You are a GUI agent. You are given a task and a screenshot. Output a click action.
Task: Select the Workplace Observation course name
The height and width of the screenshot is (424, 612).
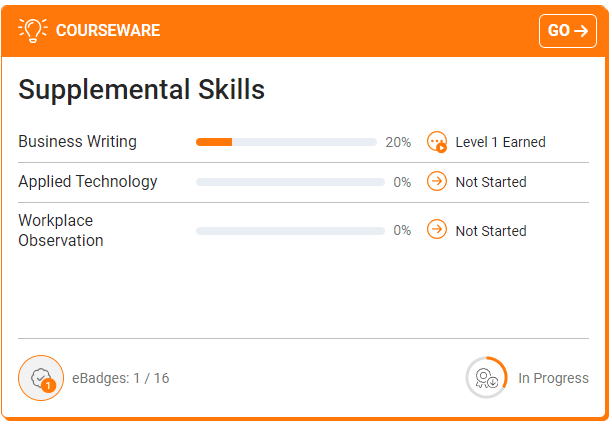61,230
